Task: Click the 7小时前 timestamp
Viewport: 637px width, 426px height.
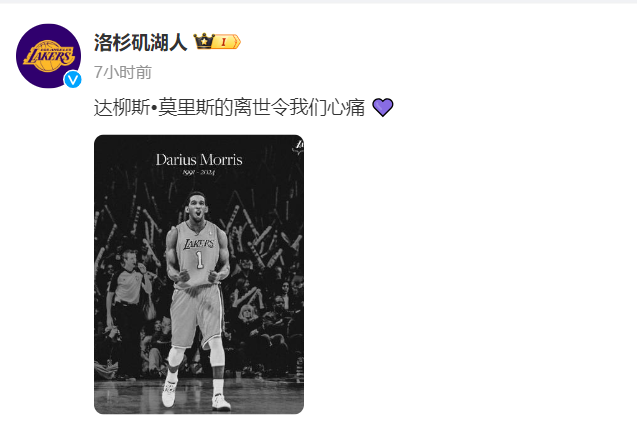Action: [123, 72]
